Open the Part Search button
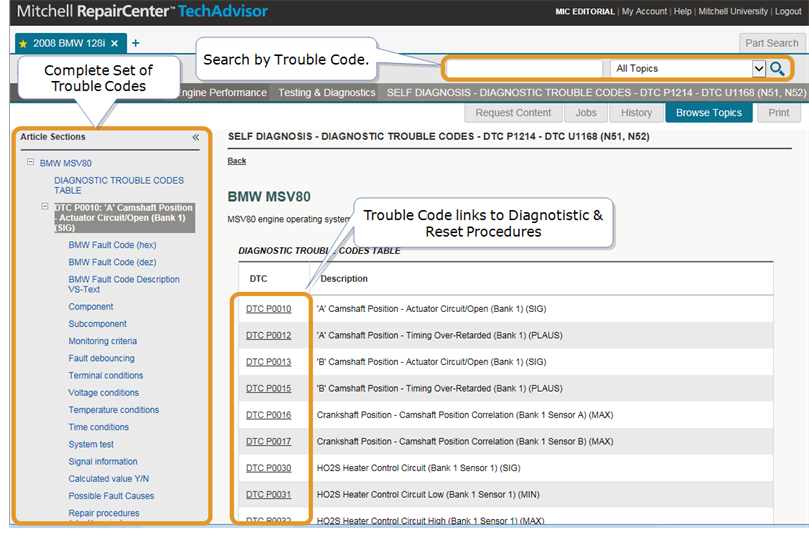 [771, 43]
